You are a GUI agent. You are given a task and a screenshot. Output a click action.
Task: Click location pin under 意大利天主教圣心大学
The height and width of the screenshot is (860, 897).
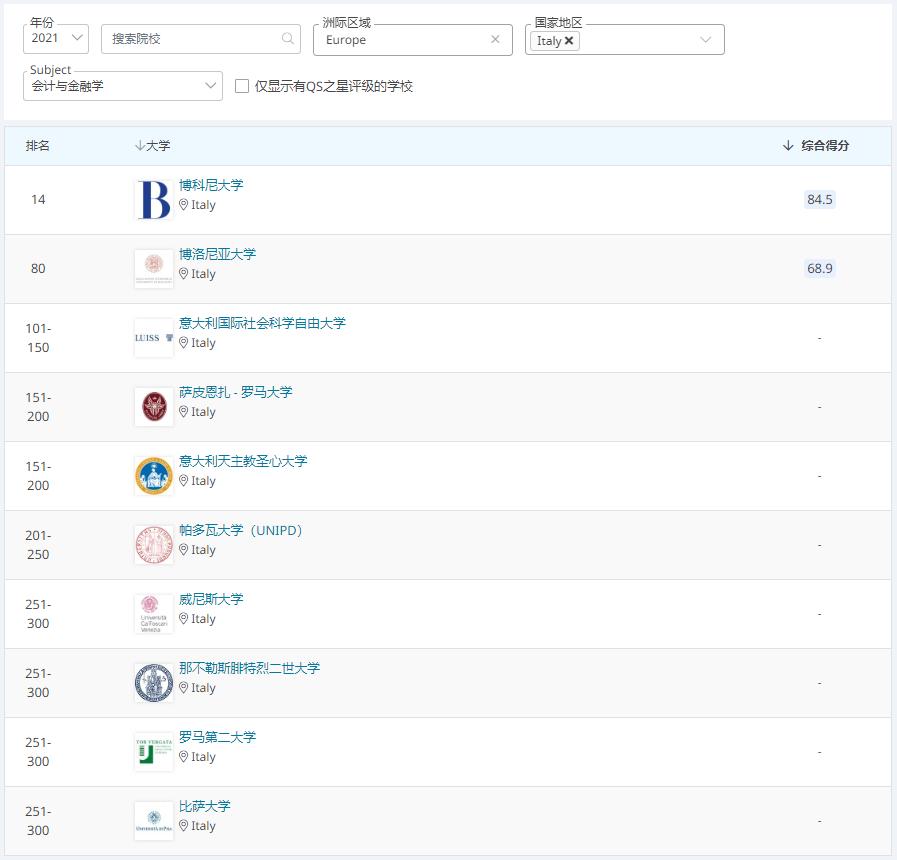pyautogui.click(x=184, y=481)
